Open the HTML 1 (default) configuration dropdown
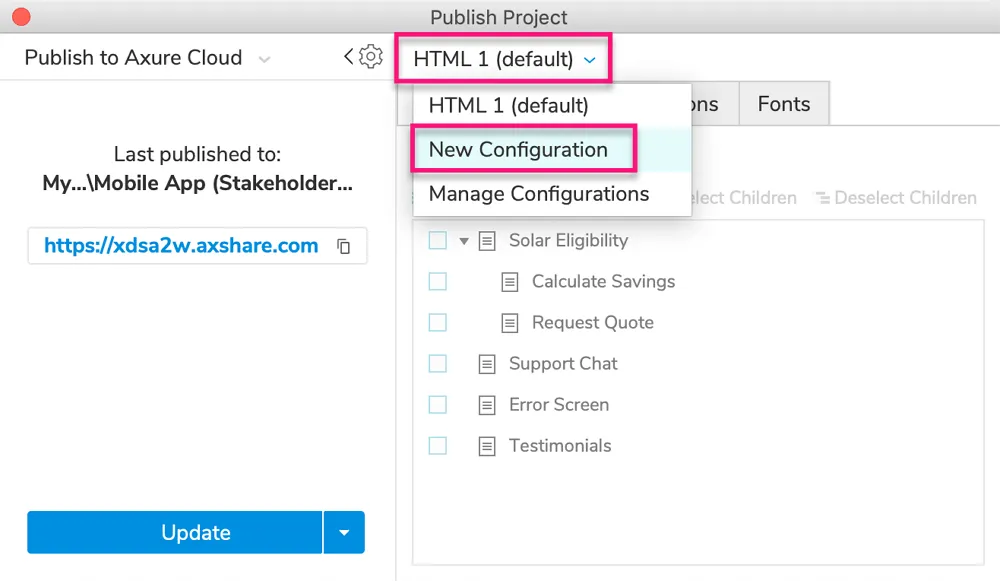 505,59
